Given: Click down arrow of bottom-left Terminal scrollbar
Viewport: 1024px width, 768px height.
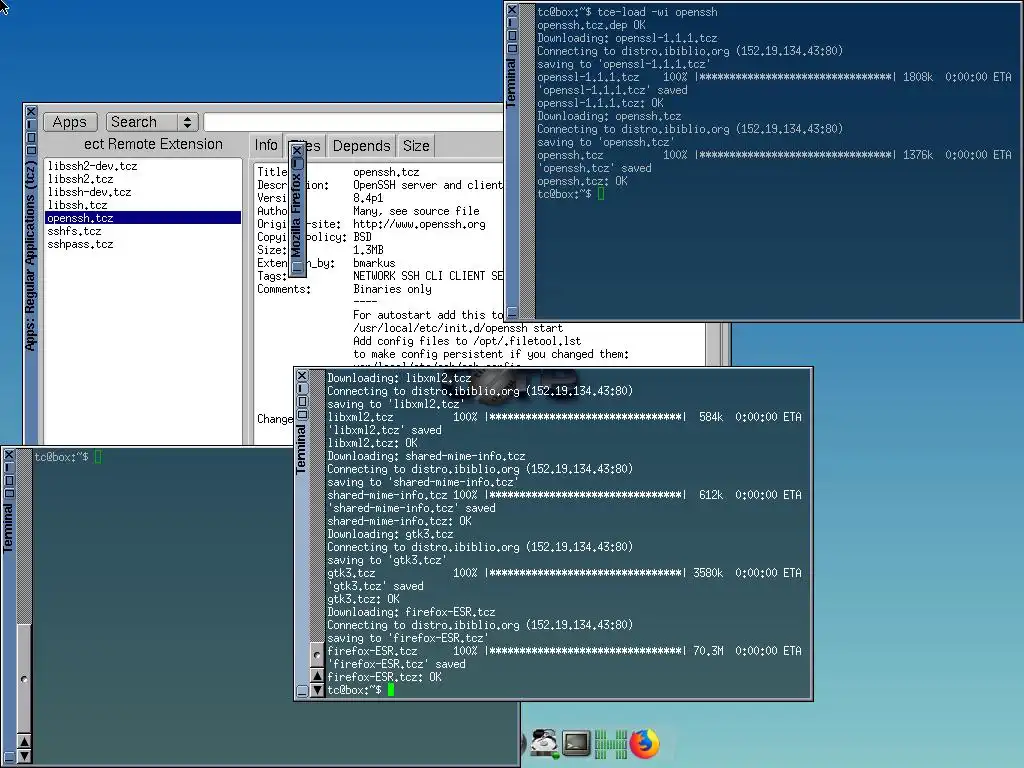Looking at the screenshot, I should [24, 756].
